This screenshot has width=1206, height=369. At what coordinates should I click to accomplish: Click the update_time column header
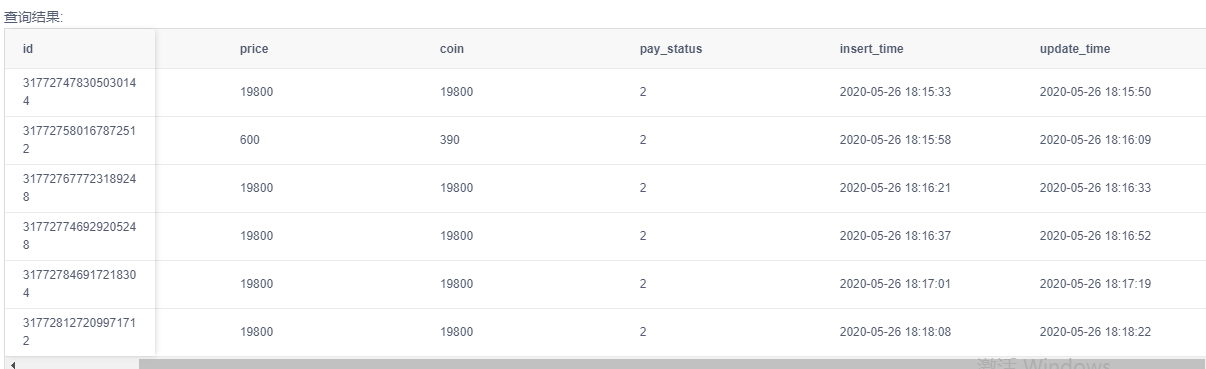(x=1075, y=49)
